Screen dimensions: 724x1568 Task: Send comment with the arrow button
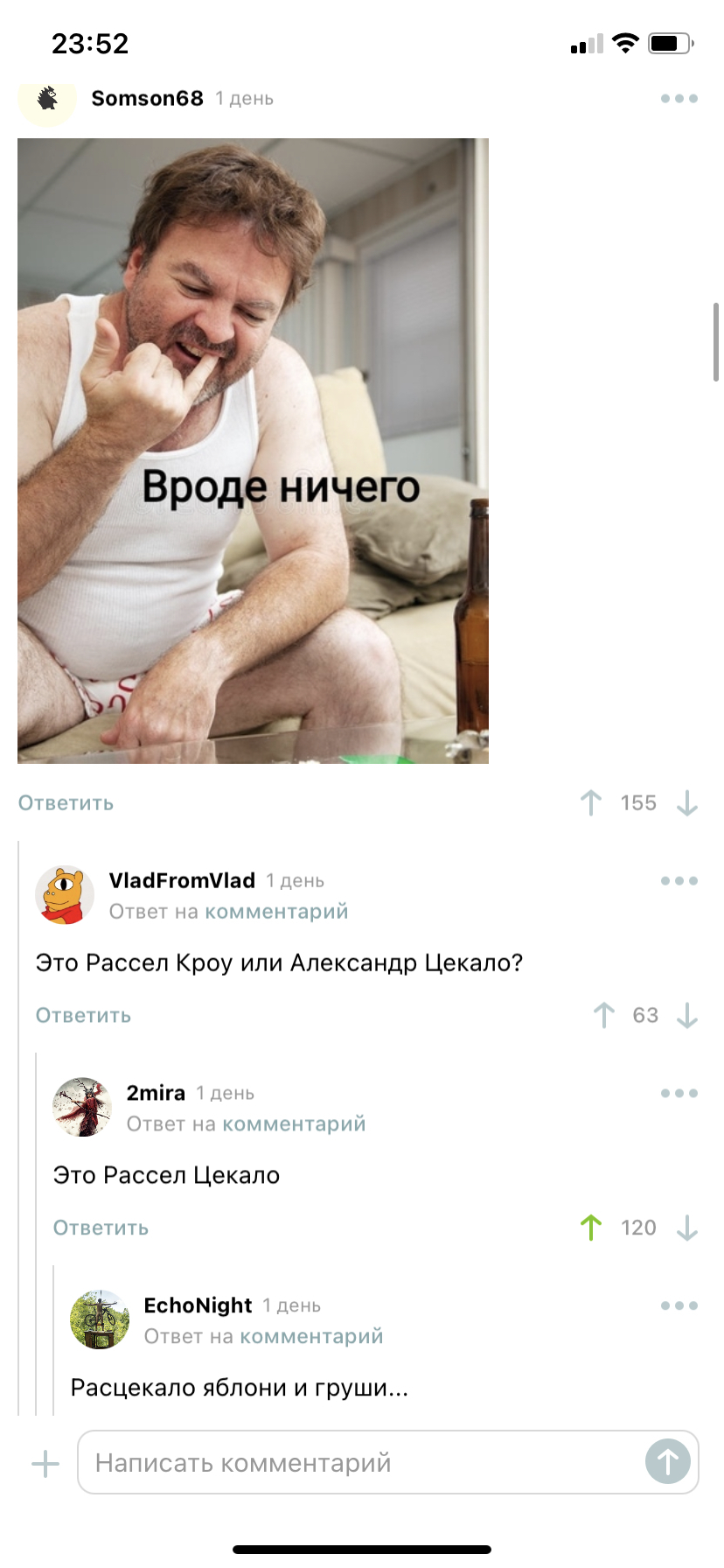point(668,1461)
